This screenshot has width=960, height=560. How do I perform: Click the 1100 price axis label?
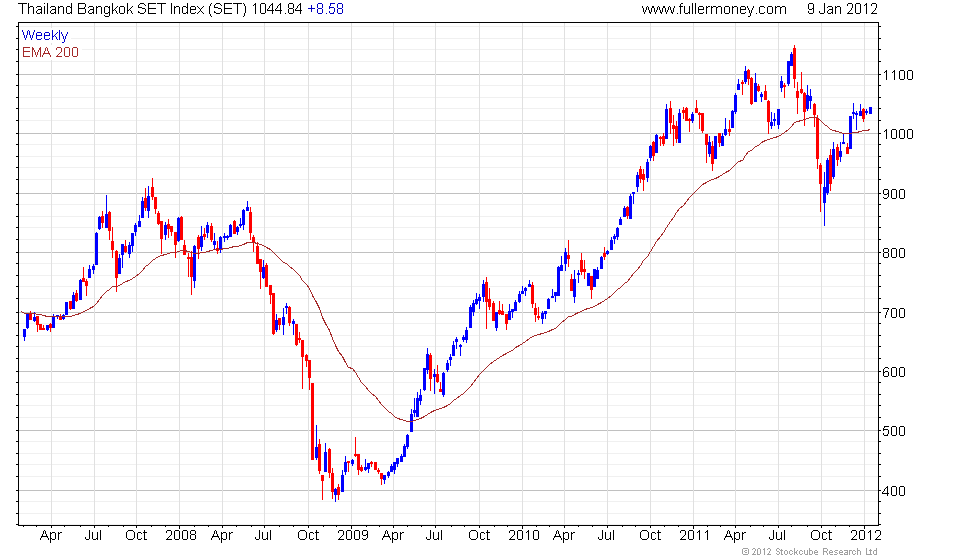coord(898,75)
